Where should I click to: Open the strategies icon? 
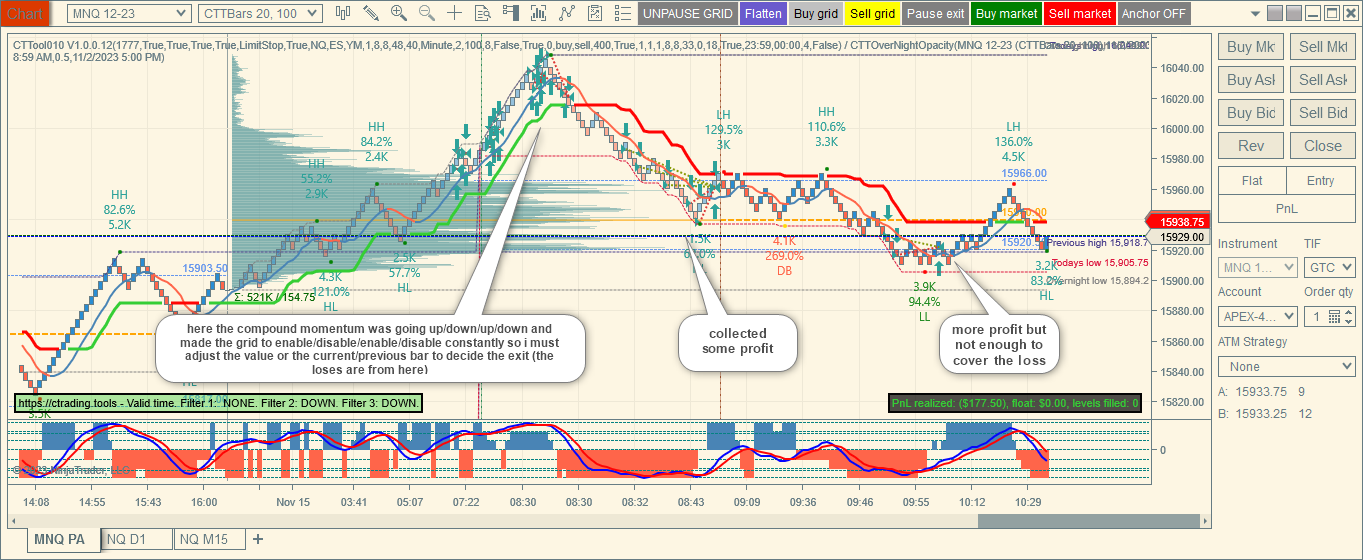pos(568,13)
